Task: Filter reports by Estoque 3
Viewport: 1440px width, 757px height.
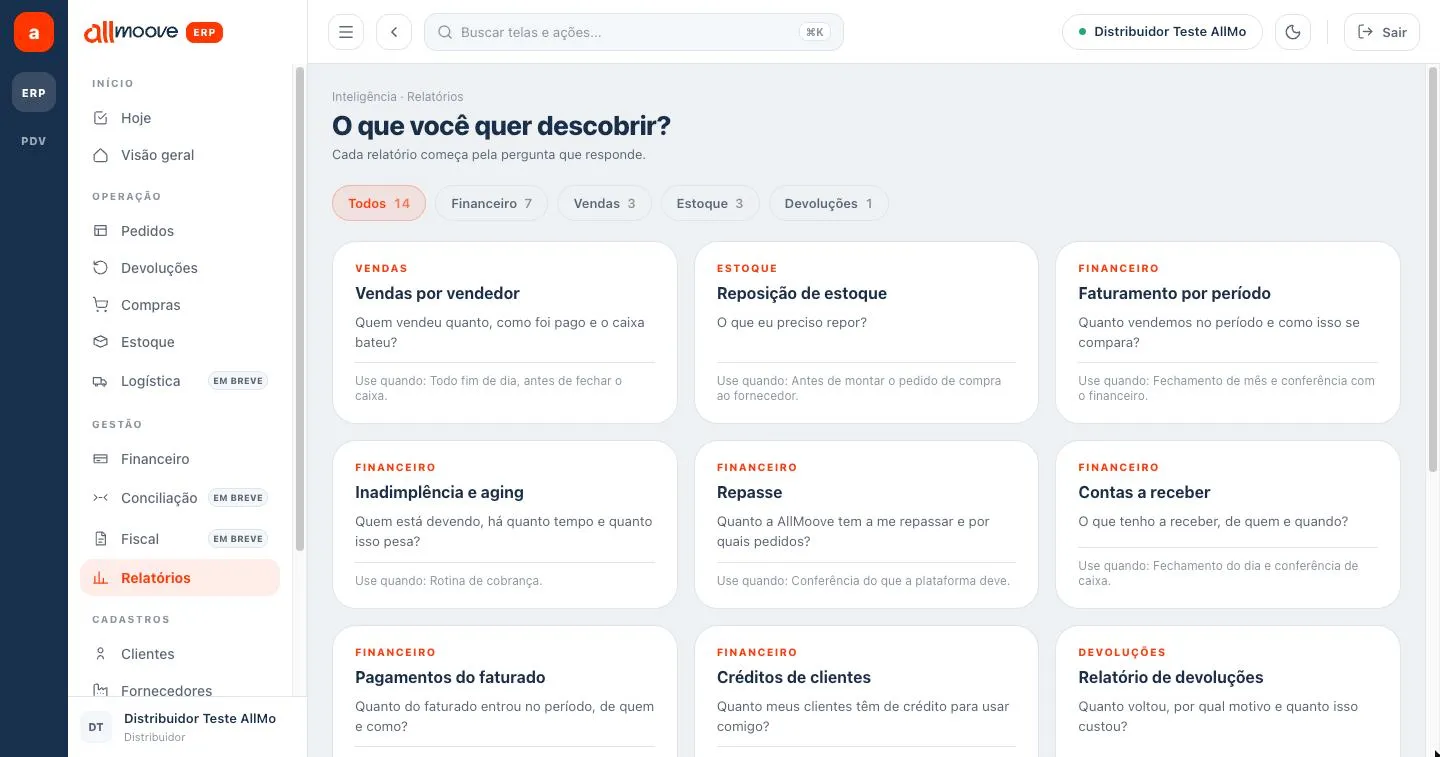Action: coord(710,203)
